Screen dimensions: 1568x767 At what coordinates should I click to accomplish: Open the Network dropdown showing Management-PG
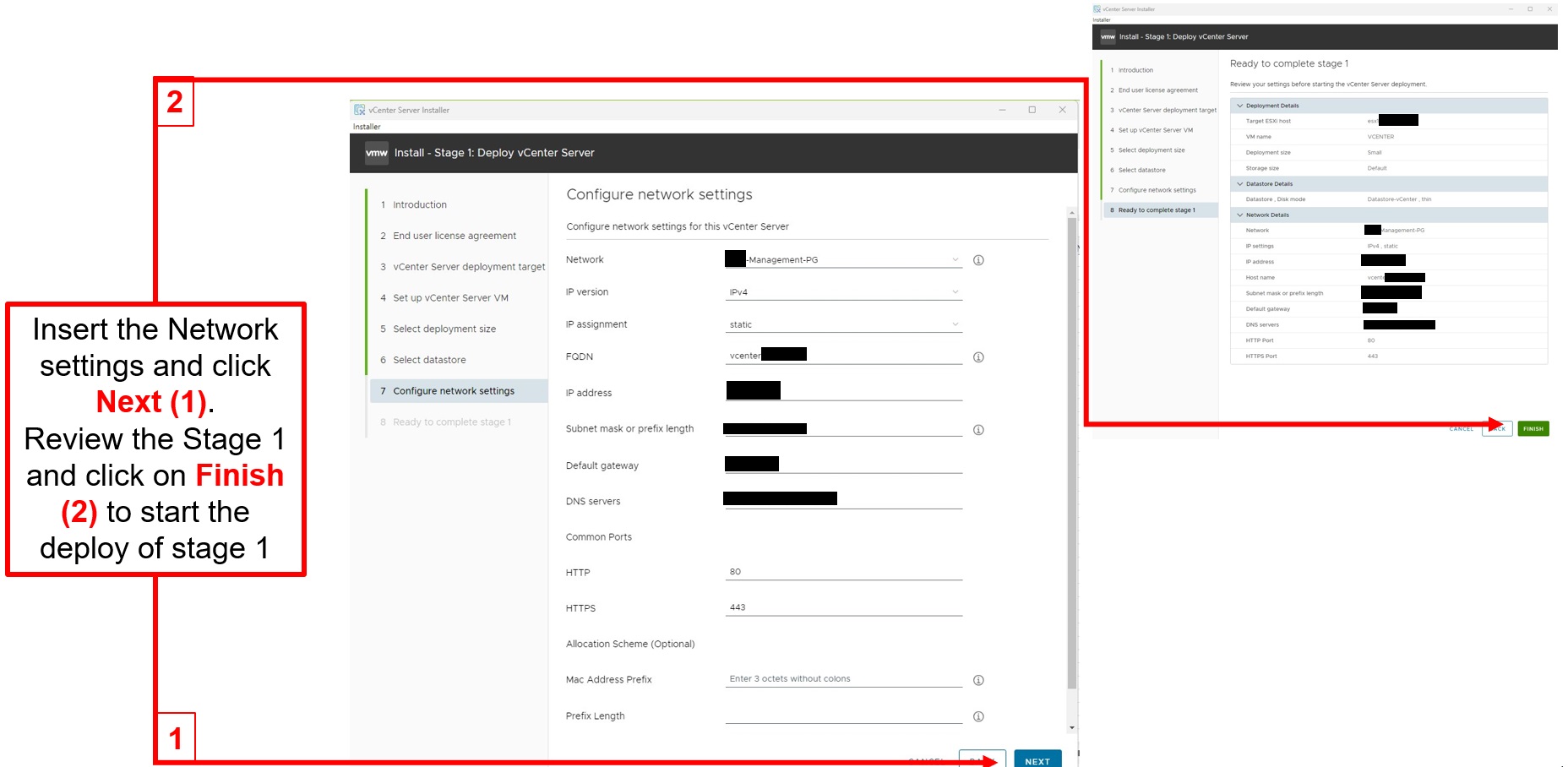[843, 259]
